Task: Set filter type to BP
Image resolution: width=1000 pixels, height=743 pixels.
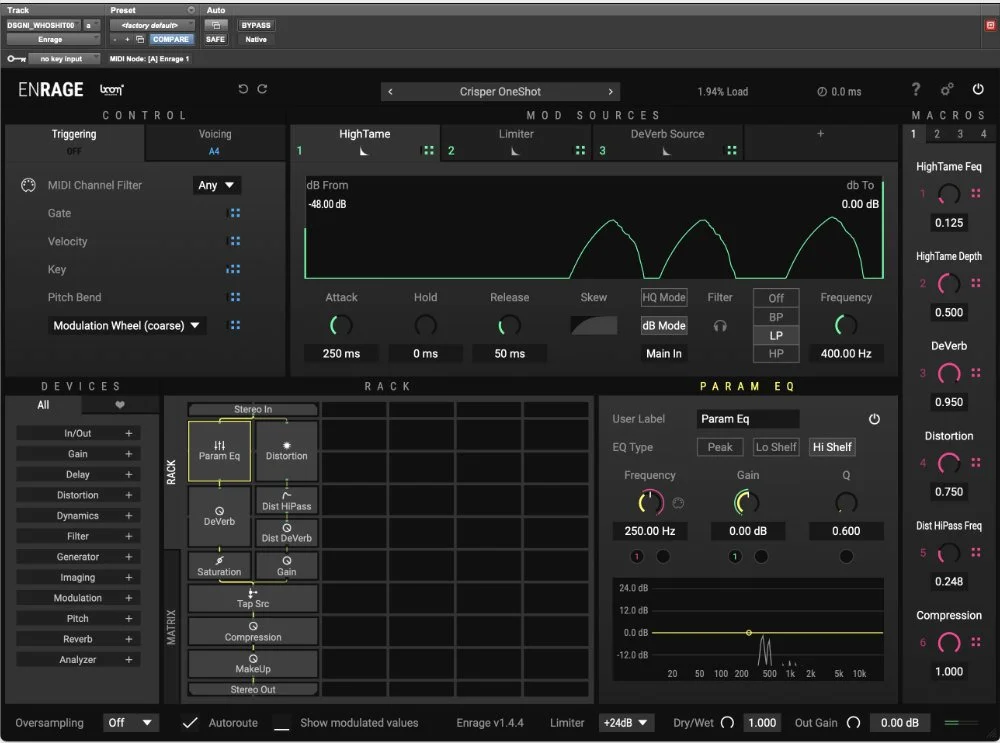Action: pos(776,317)
